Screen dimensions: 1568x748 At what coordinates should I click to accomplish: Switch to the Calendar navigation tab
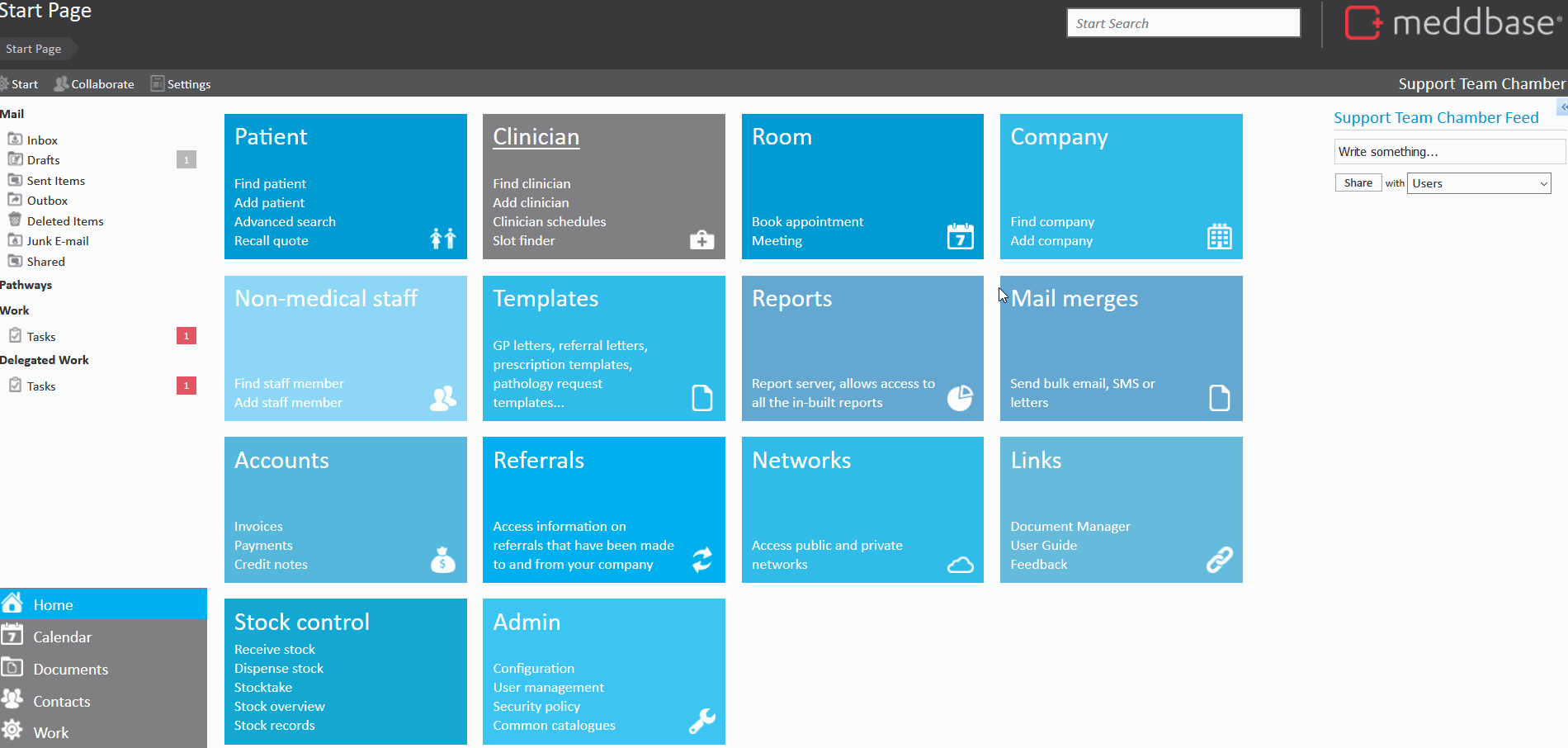pos(62,637)
